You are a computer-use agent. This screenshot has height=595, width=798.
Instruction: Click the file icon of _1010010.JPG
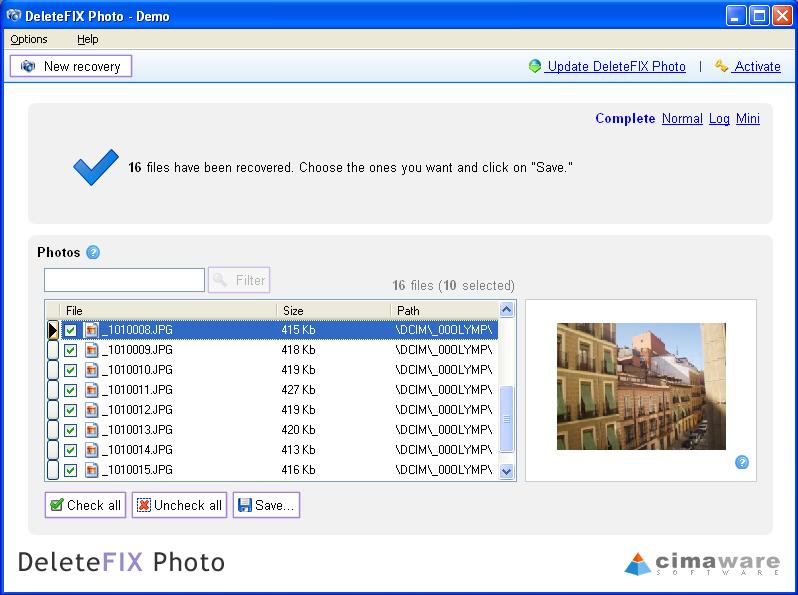coord(91,370)
